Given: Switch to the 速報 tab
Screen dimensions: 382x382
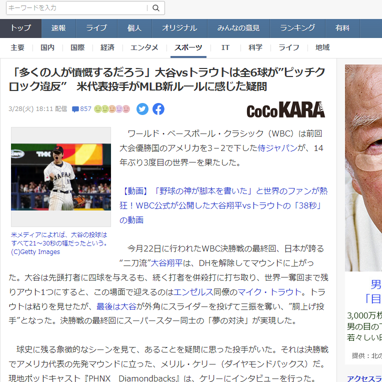Looking at the screenshot, I should 59,28.
